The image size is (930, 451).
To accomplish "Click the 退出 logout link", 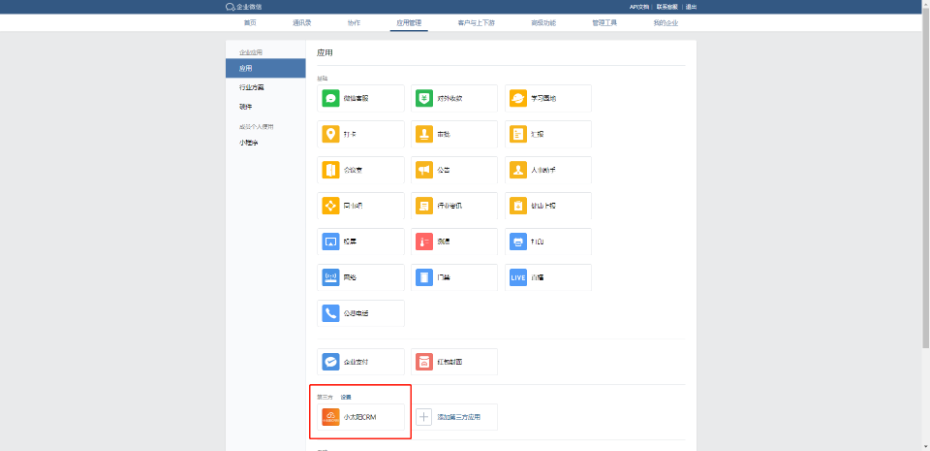I will [692, 7].
